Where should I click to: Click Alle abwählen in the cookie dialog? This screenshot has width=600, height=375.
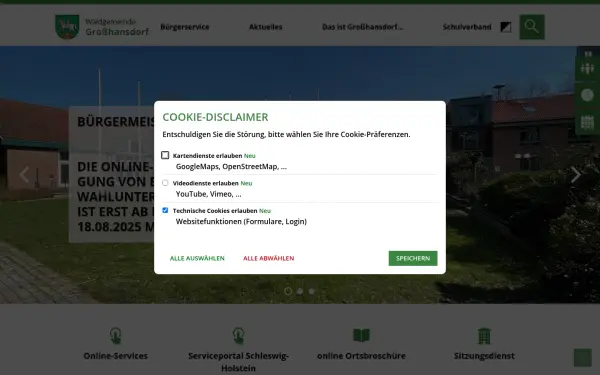(x=269, y=258)
